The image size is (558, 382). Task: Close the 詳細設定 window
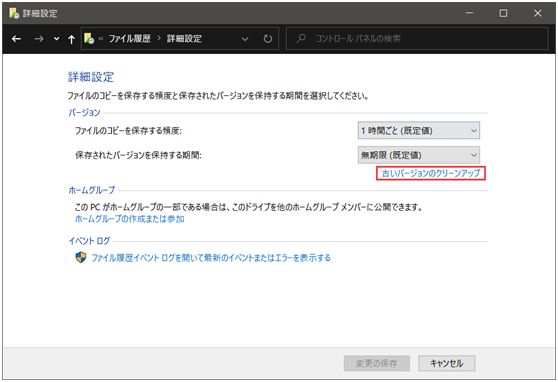[x=538, y=13]
